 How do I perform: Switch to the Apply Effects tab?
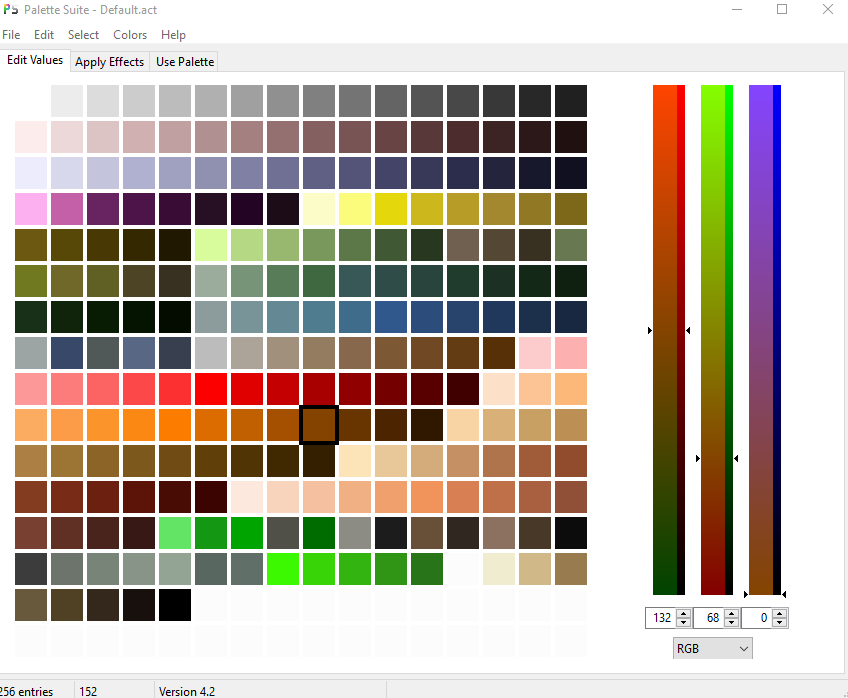point(110,62)
